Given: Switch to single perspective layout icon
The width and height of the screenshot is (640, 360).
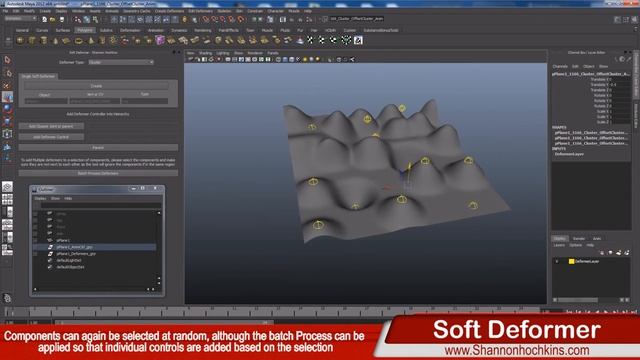Looking at the screenshot, I should pyautogui.click(x=7, y=187).
